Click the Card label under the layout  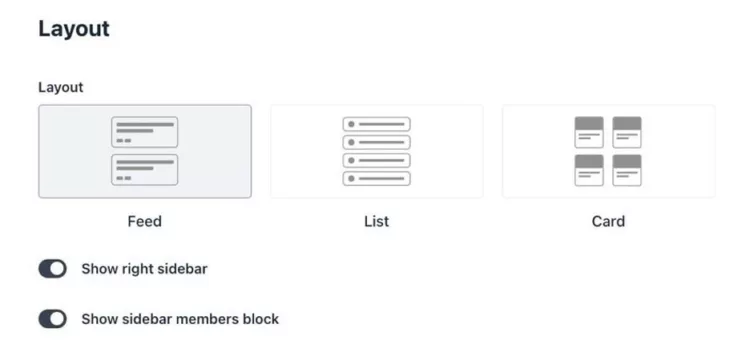click(x=608, y=221)
